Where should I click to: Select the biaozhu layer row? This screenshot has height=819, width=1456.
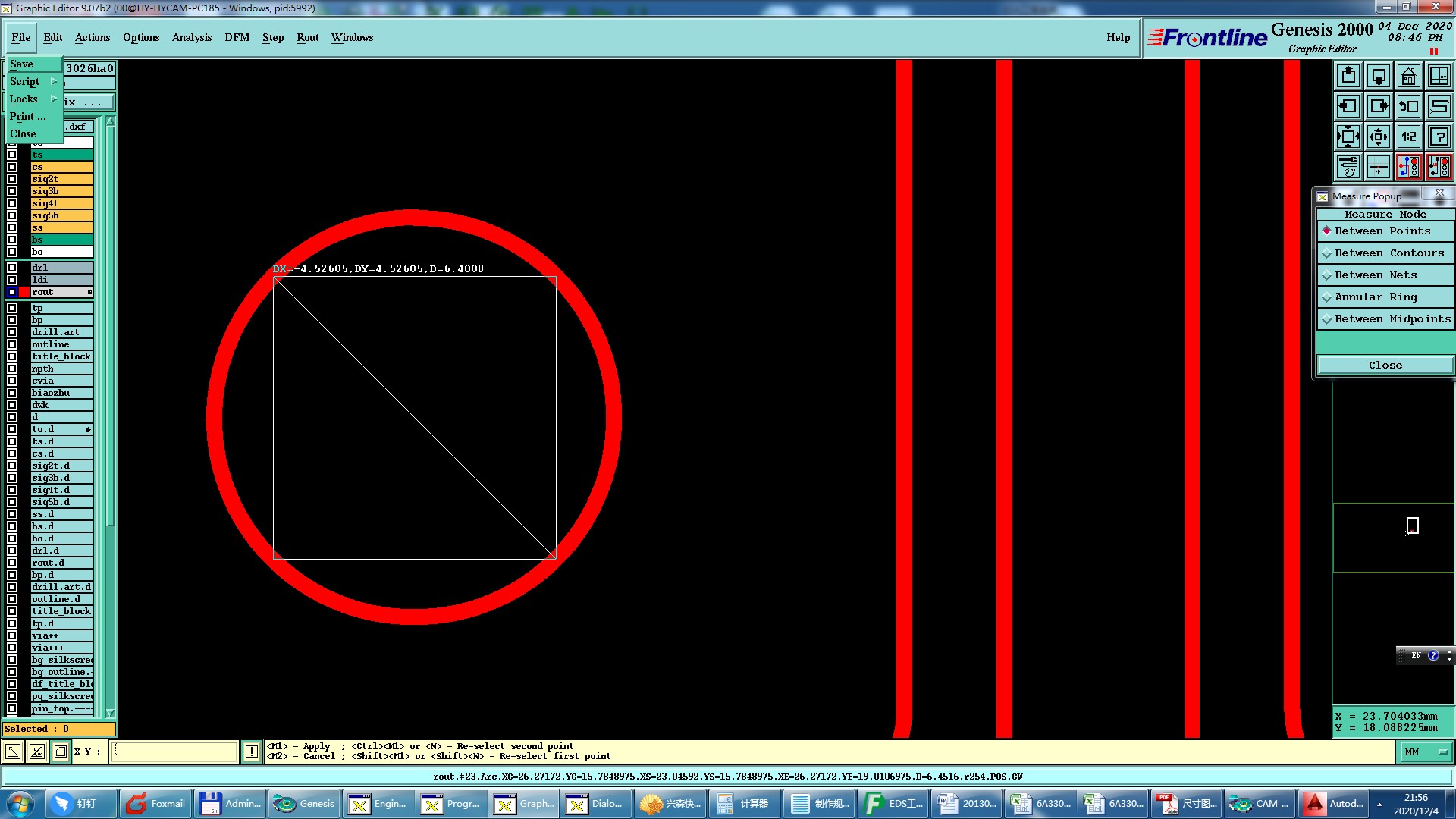tap(61, 393)
